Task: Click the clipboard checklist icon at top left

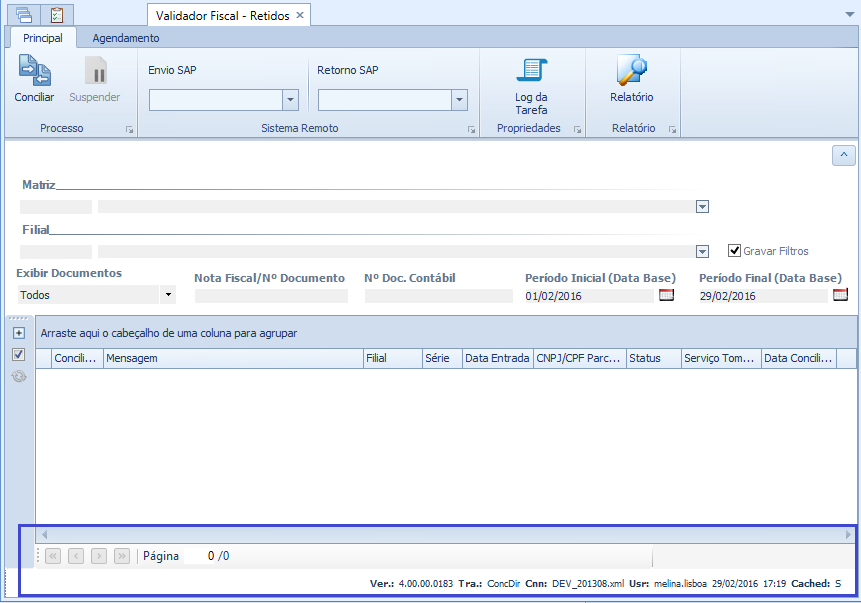Action: click(57, 15)
